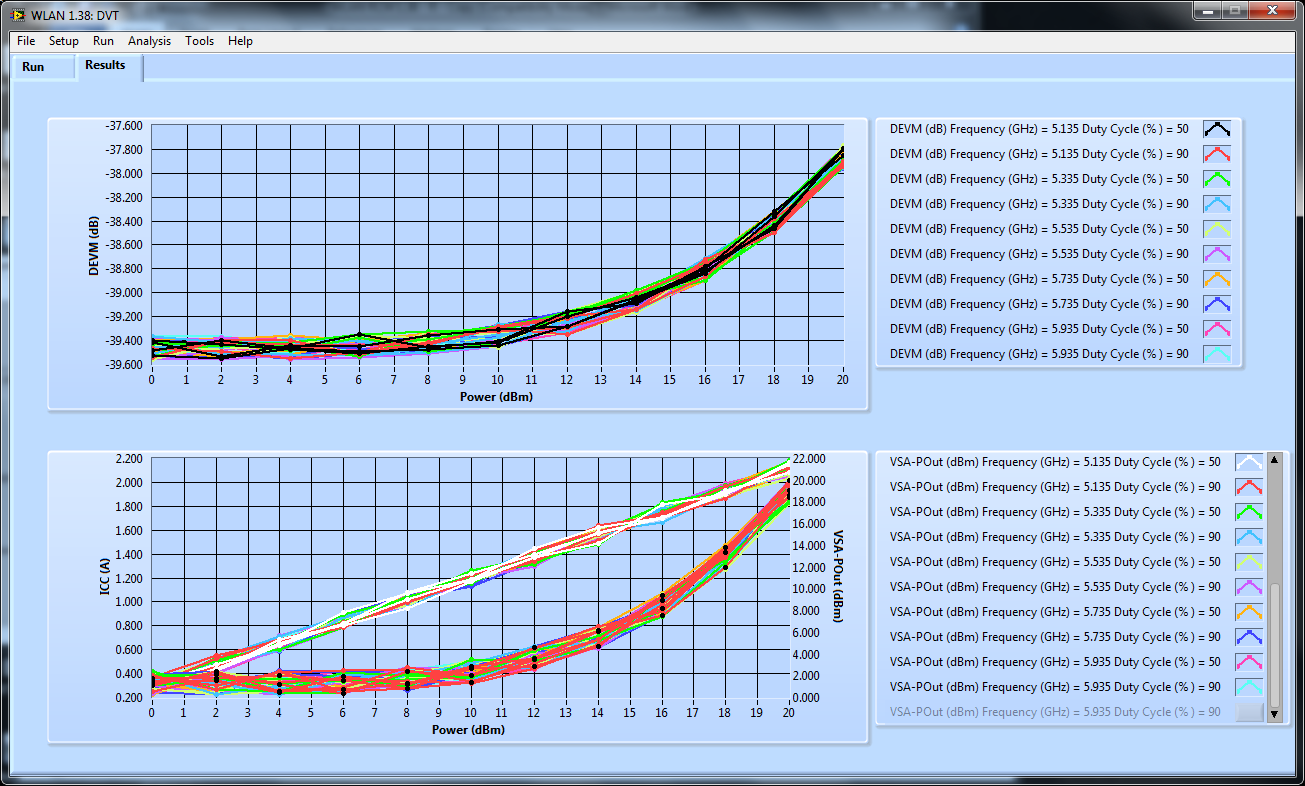The image size is (1305, 786).
Task: Click the -37.600 maximum value on DEVM axis
Action: 124,125
